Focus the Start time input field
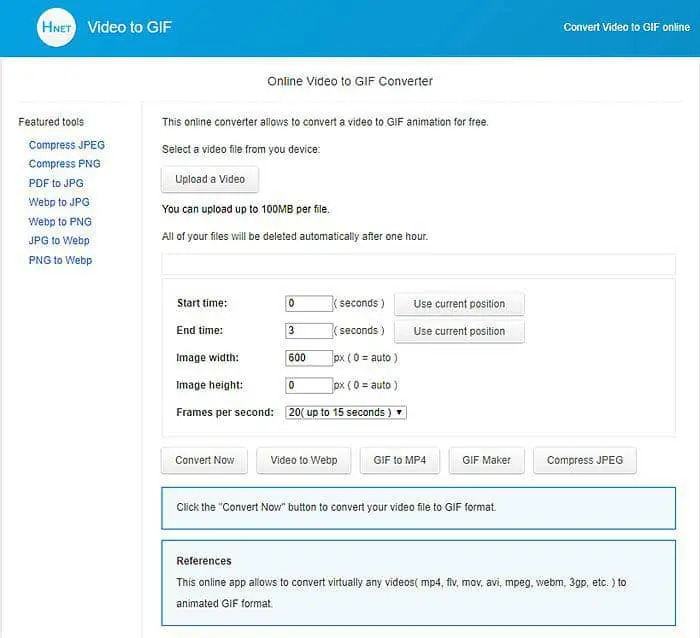Viewport: 700px width, 638px height. tap(309, 304)
